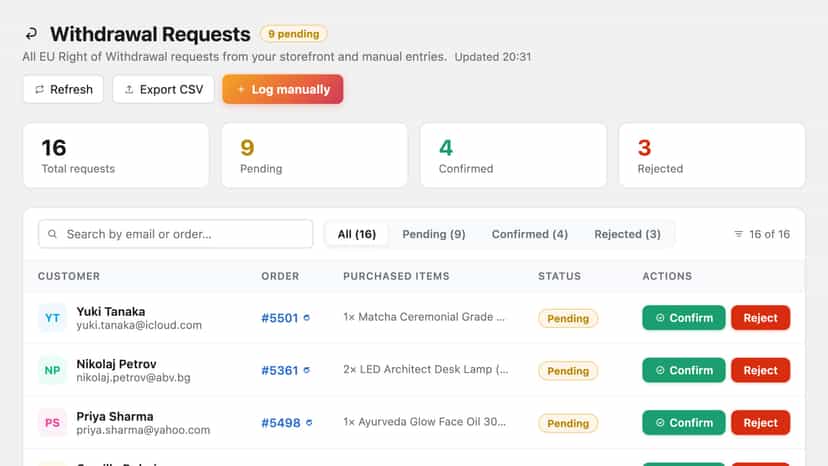This screenshot has width=828, height=466.
Task: Click the magnifier icon in the search box
Action: point(52,234)
